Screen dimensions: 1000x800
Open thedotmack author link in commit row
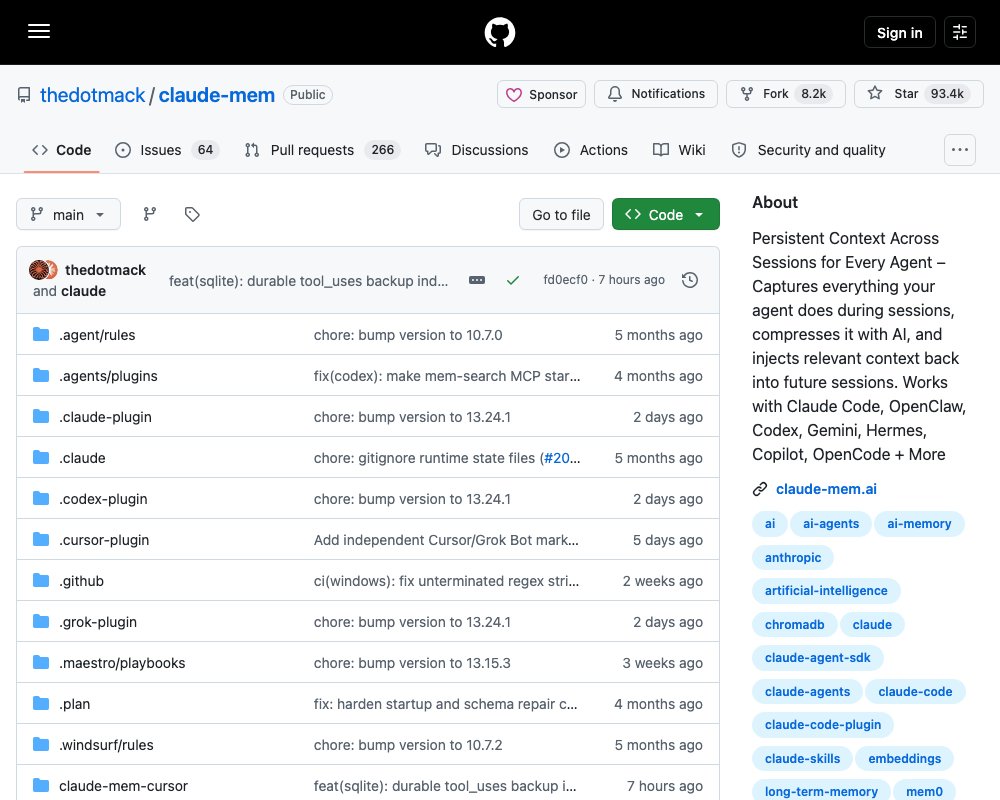click(105, 270)
